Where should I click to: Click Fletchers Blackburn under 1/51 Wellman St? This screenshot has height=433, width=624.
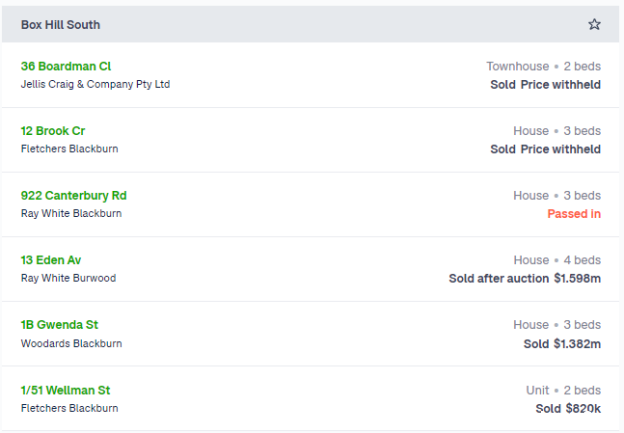(70, 408)
